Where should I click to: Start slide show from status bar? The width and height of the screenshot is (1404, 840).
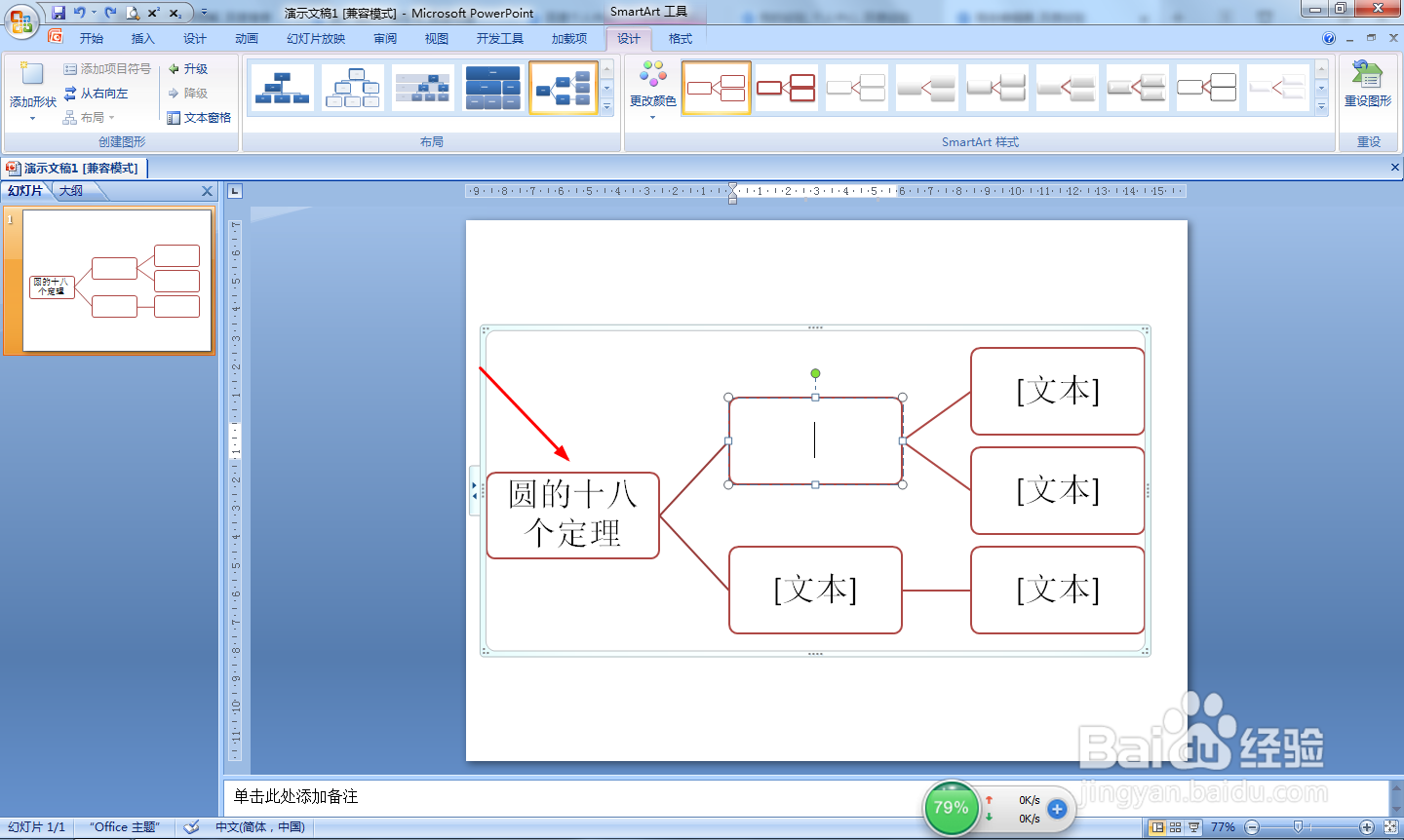pos(1194,827)
